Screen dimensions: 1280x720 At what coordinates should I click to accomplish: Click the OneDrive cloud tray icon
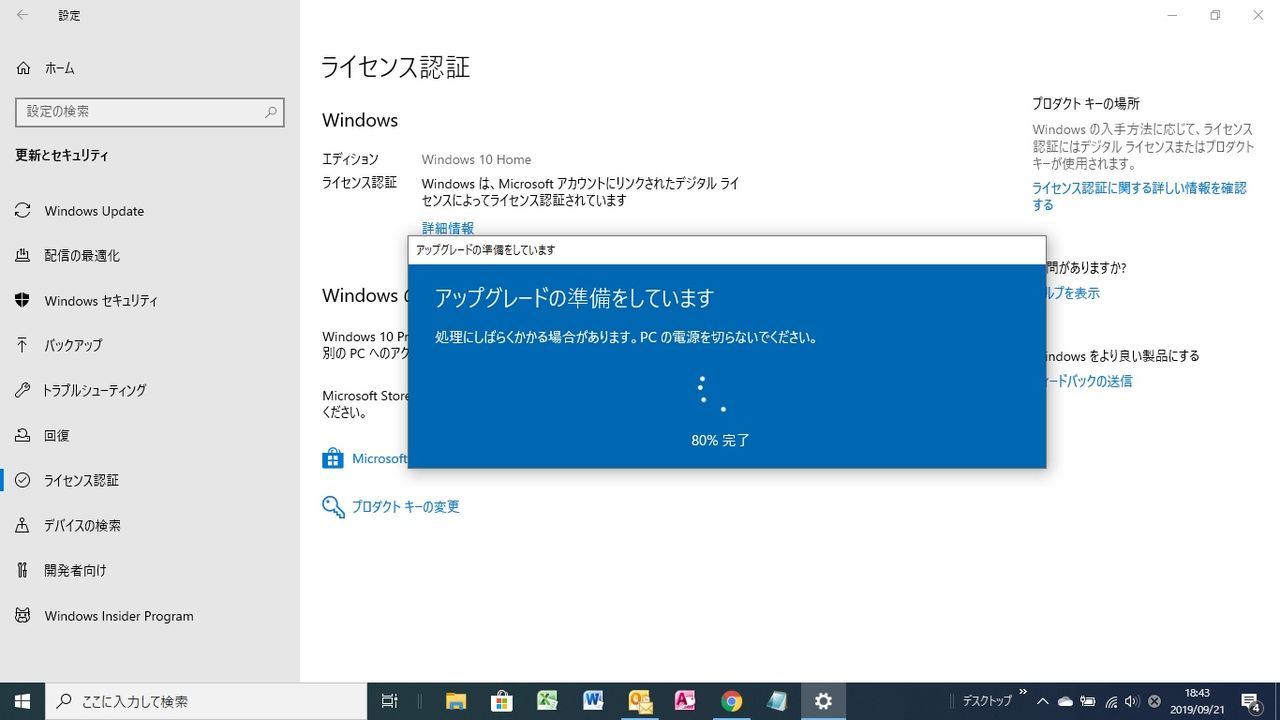pyautogui.click(x=1065, y=701)
